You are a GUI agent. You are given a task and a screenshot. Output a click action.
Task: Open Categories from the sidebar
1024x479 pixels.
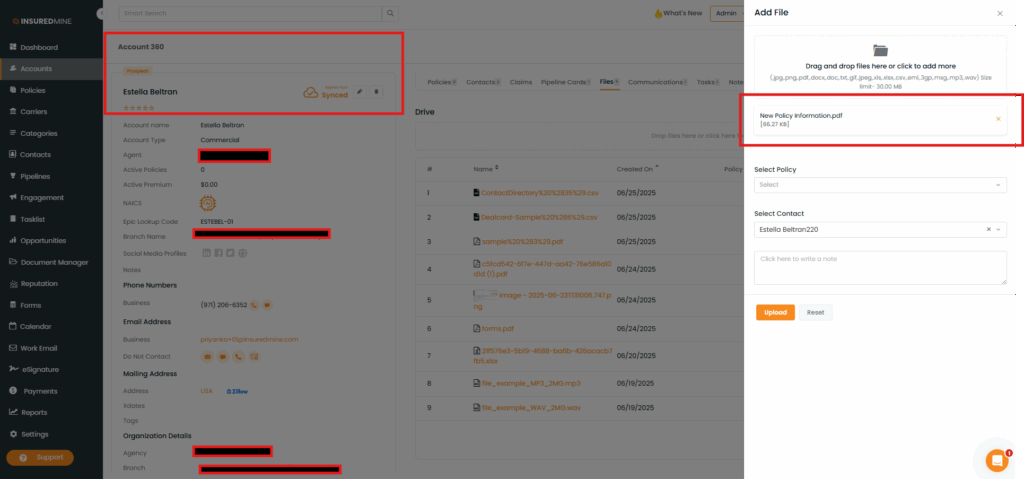tap(39, 133)
